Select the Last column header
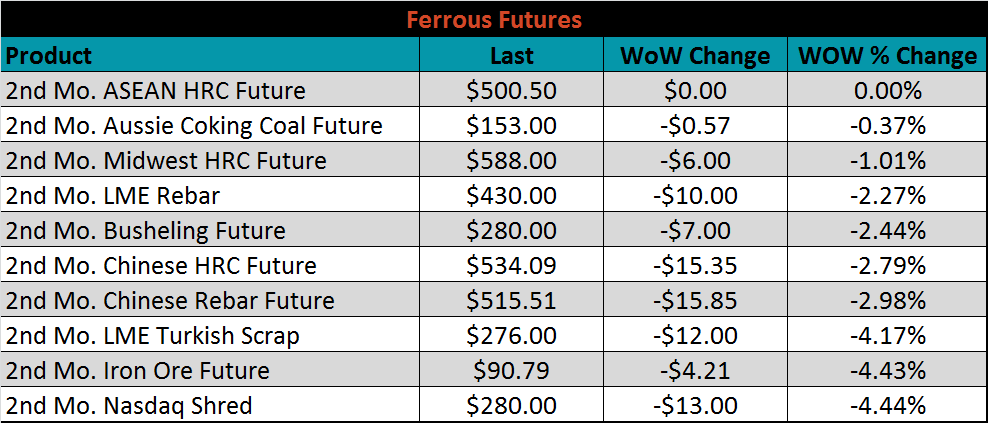This screenshot has width=988, height=423. pyautogui.click(x=512, y=55)
